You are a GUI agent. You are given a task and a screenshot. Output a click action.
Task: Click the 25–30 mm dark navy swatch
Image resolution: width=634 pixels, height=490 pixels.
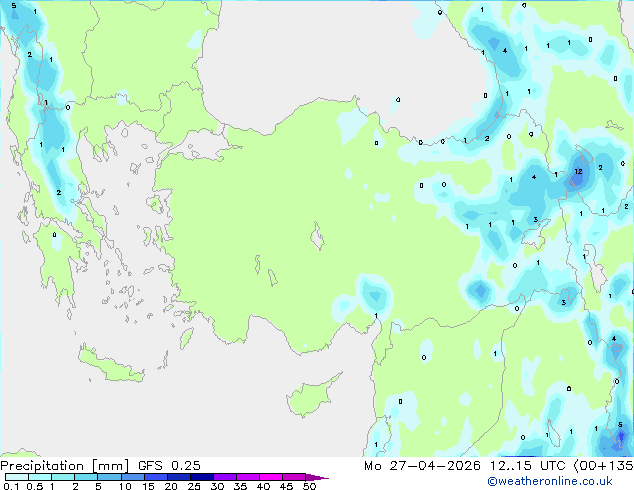[201, 477]
